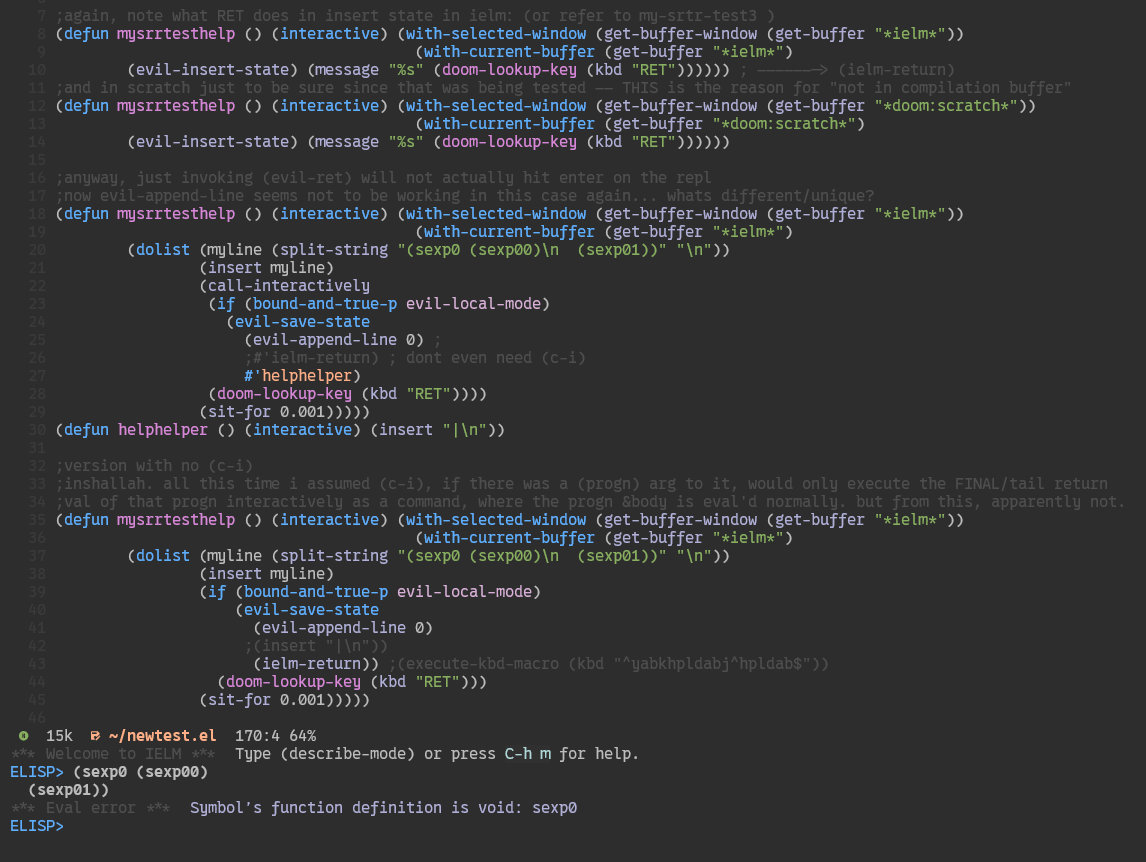This screenshot has width=1146, height=862.
Task: Click "*doom:scratch*" string on line 13
Action: coord(783,124)
